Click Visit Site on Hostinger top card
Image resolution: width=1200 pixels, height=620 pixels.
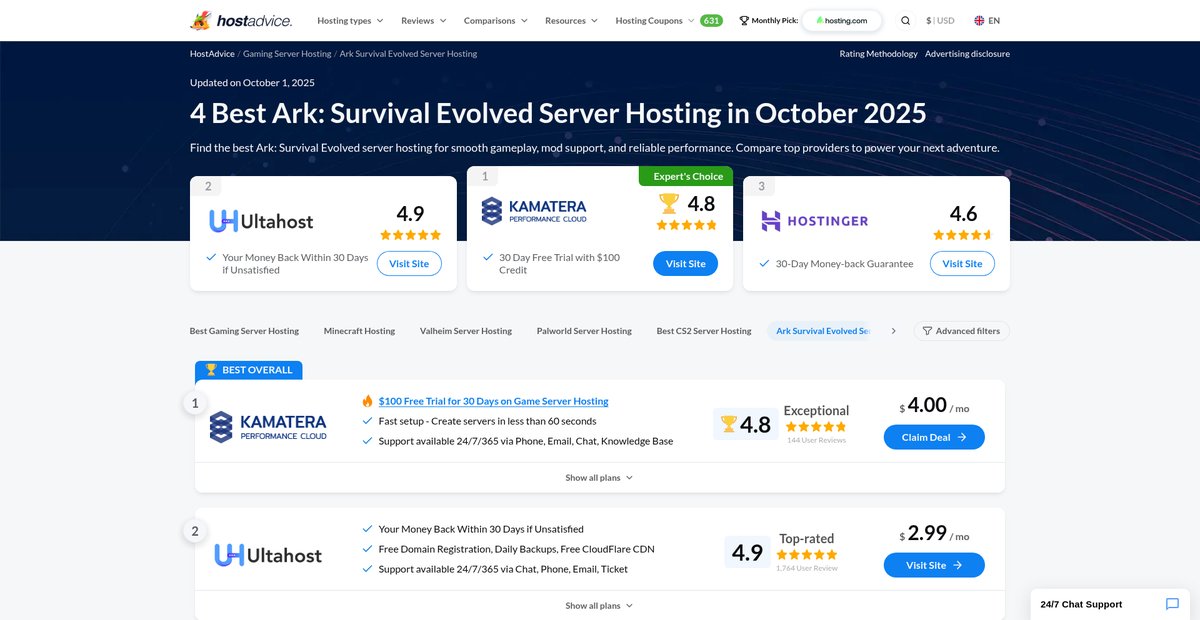pyautogui.click(x=962, y=264)
